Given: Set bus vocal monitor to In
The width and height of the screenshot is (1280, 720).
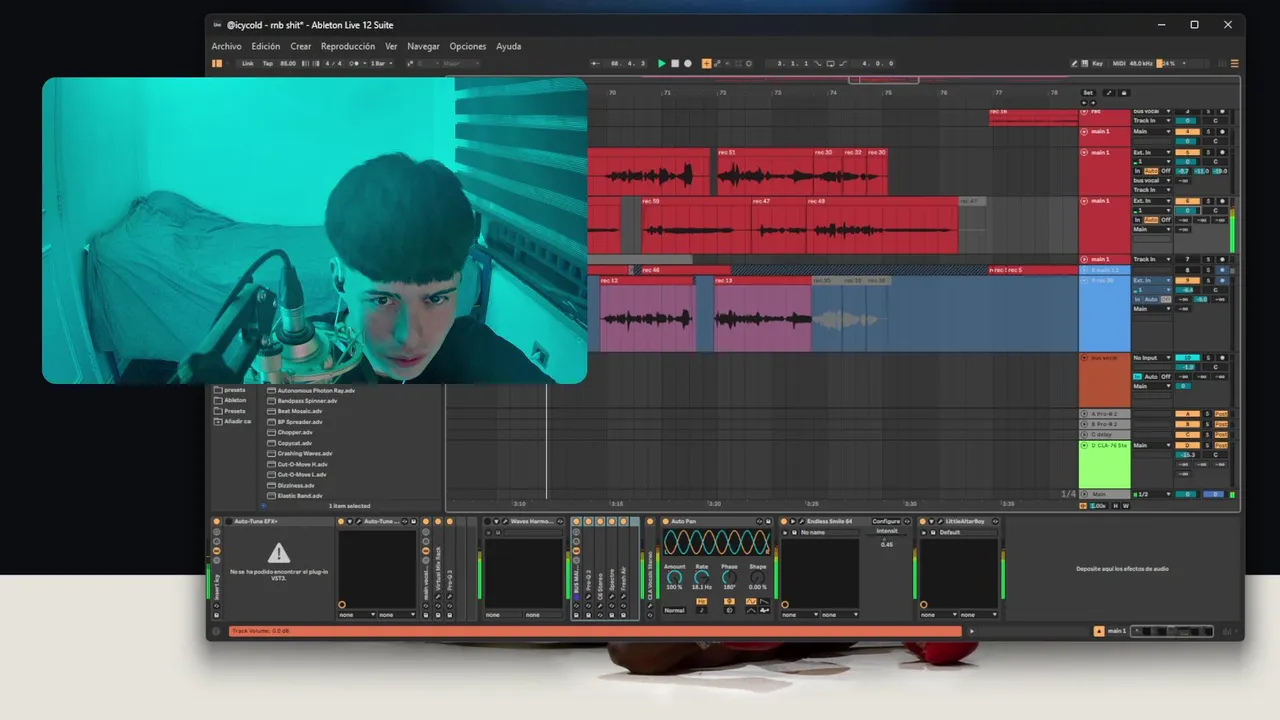Looking at the screenshot, I should [x=1137, y=376].
